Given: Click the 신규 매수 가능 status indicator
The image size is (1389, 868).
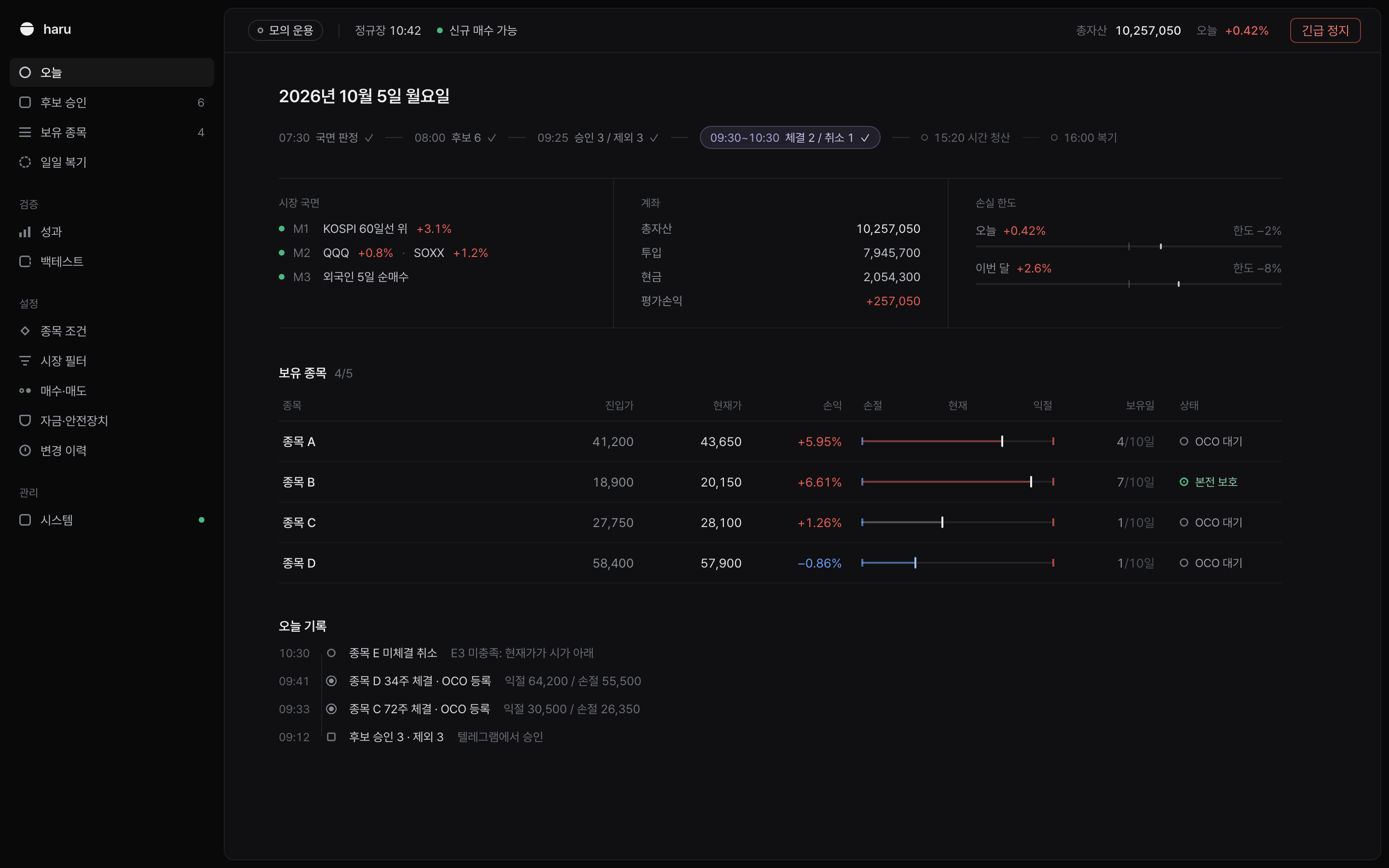Looking at the screenshot, I should point(477,30).
